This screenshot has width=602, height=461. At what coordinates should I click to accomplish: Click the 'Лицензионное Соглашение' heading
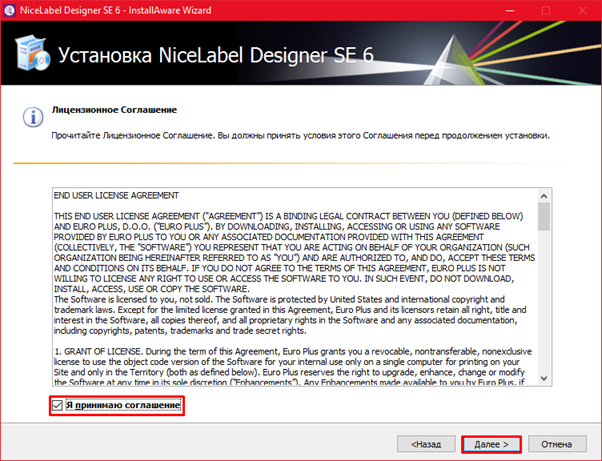(x=114, y=110)
